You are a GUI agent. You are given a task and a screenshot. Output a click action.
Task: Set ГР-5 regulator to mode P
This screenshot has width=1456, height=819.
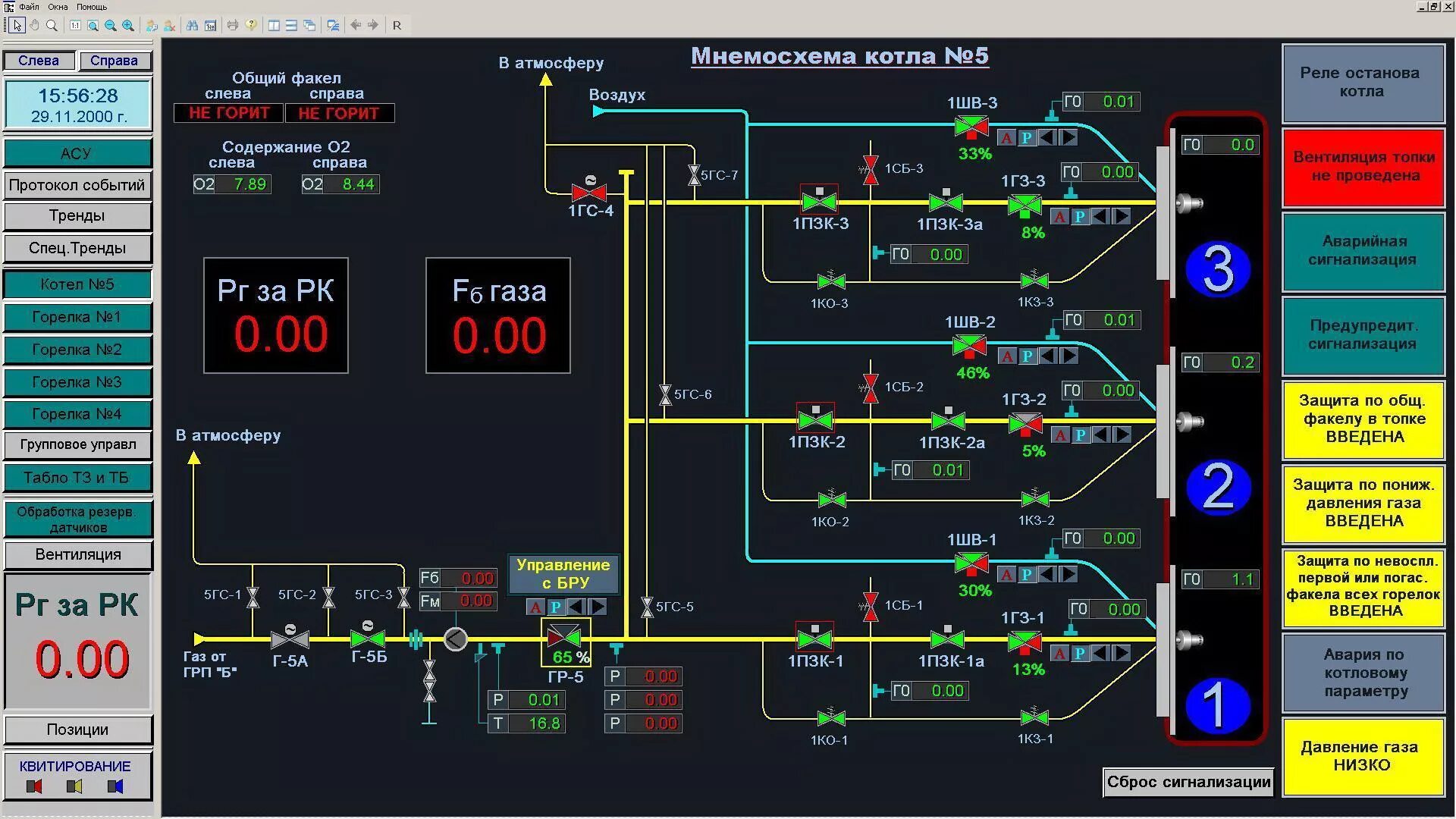pos(556,607)
